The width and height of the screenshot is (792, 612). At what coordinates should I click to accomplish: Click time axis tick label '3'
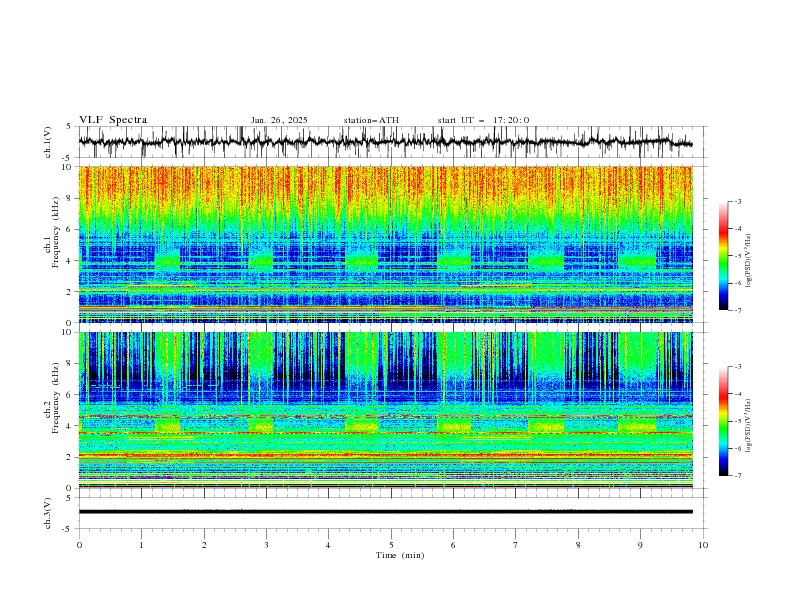click(x=266, y=545)
